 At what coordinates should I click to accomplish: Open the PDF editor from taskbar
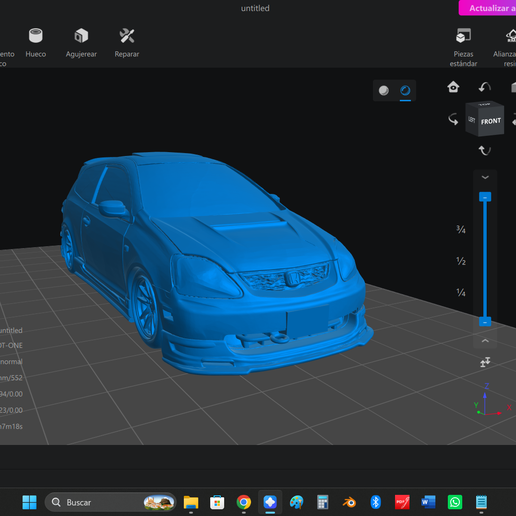click(x=402, y=502)
